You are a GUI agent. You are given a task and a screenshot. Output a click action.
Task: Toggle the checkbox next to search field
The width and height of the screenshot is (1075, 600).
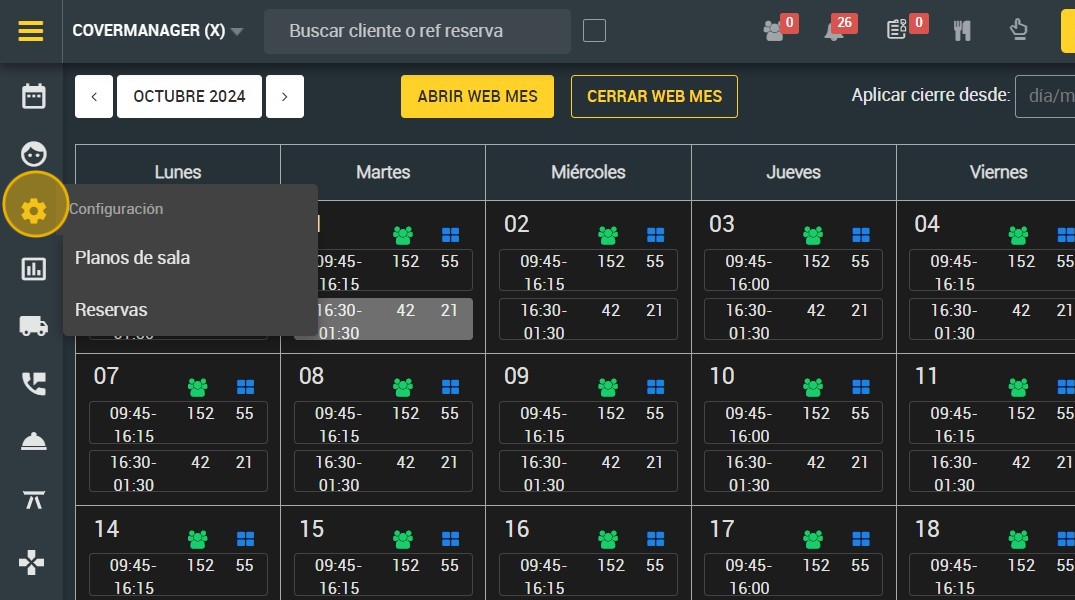[594, 31]
